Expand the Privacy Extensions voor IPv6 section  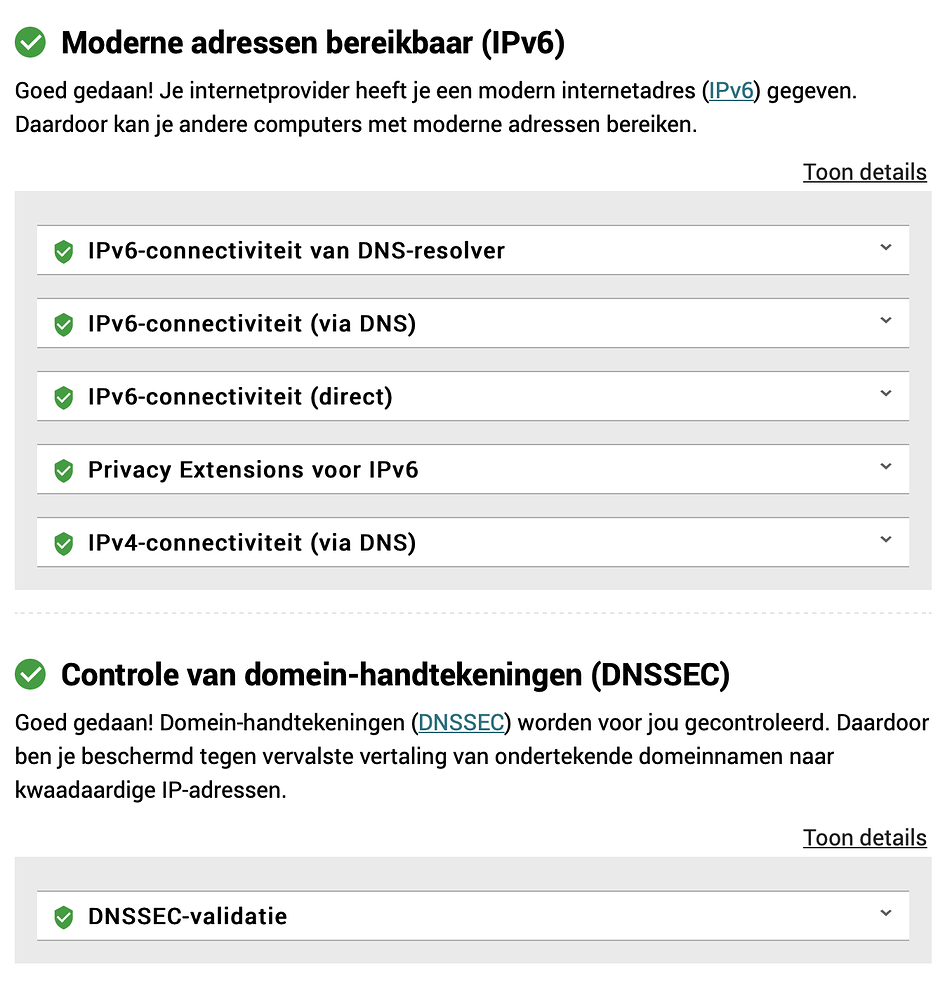885,469
